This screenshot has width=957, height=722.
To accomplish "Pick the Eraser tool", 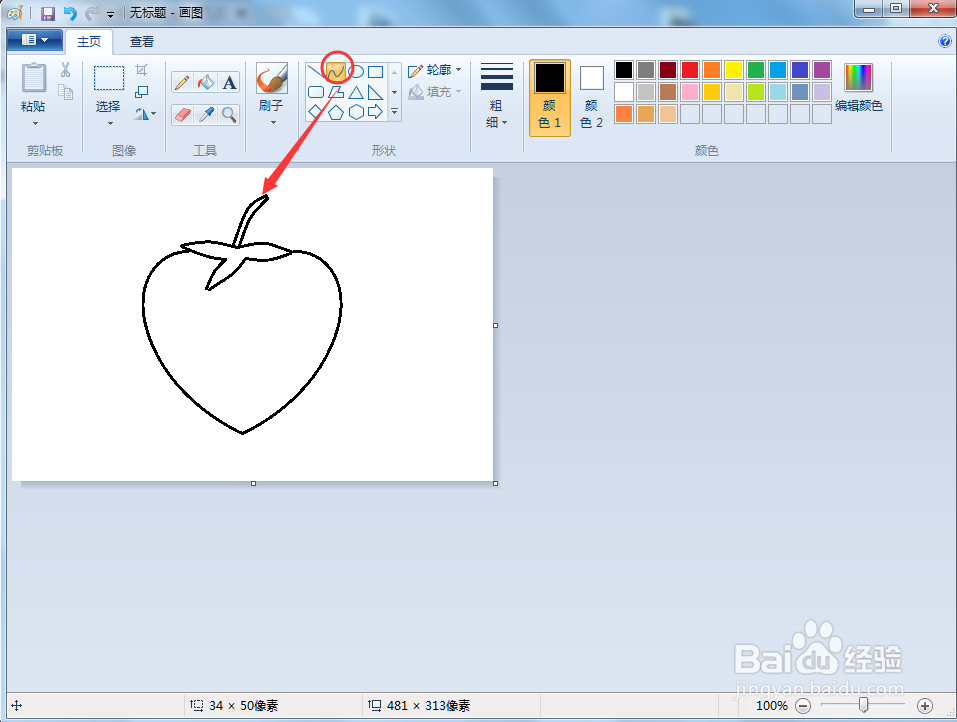I will (182, 112).
